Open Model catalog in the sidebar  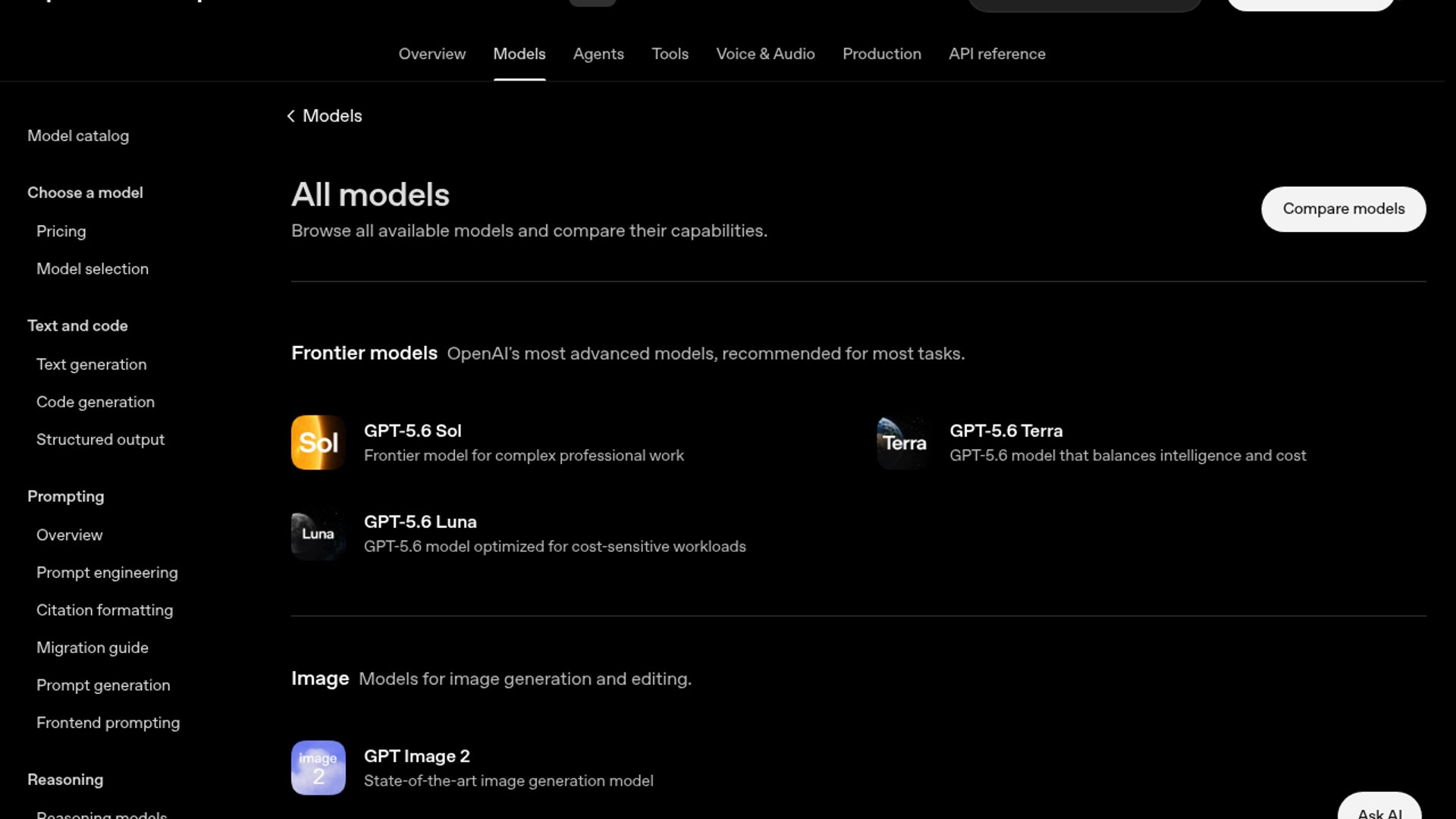click(78, 136)
